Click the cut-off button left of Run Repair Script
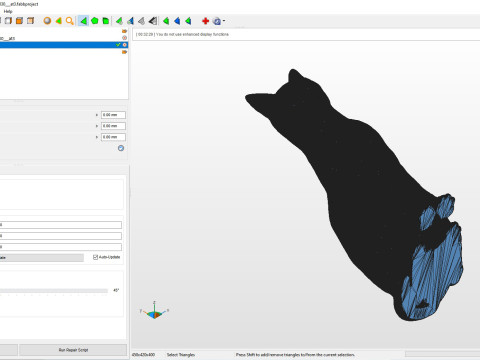This screenshot has width=480, height=360. coord(9,350)
